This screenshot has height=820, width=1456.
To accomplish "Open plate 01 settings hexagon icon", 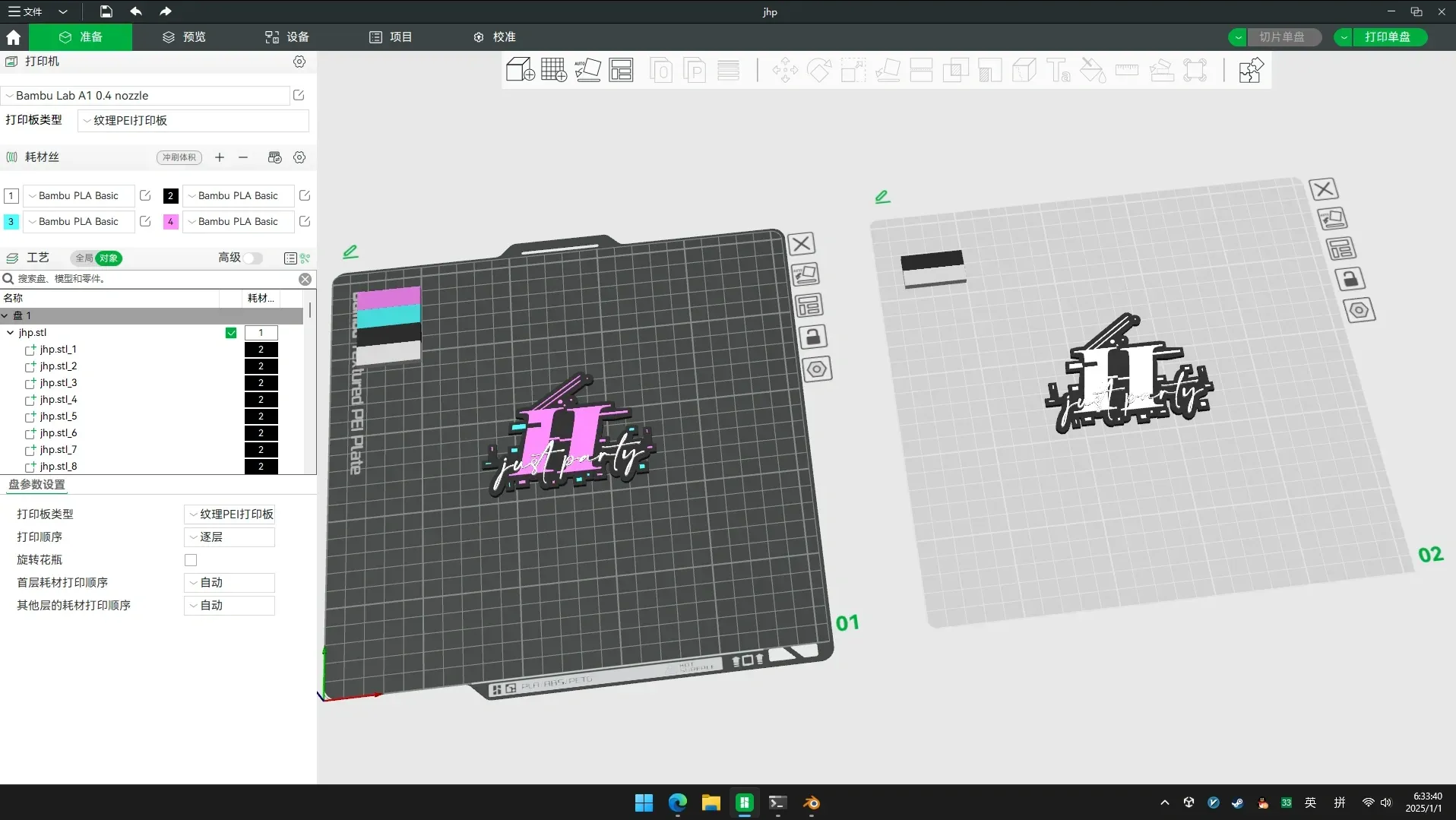I will pos(817,369).
